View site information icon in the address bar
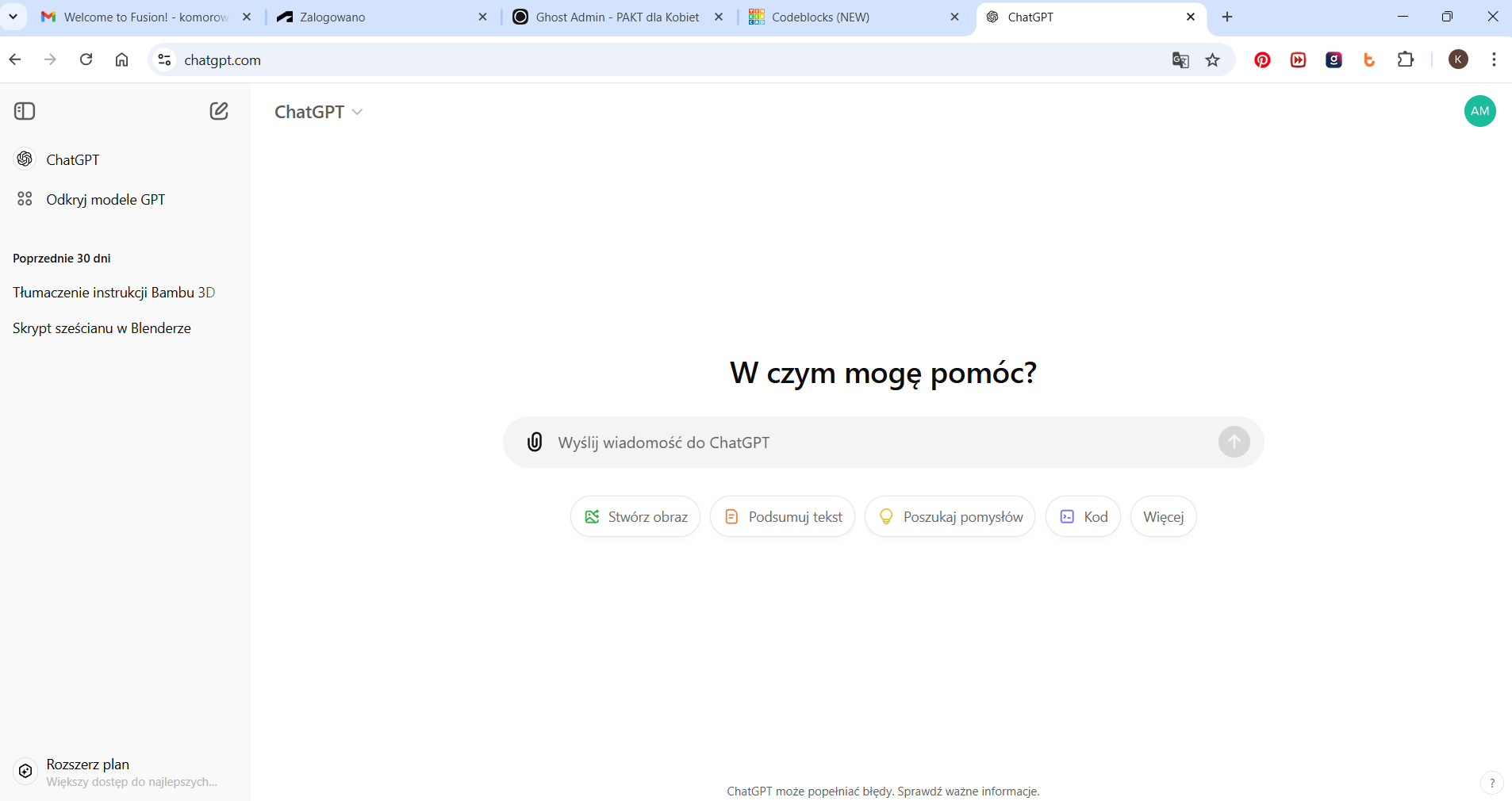1512x801 pixels. (x=164, y=59)
